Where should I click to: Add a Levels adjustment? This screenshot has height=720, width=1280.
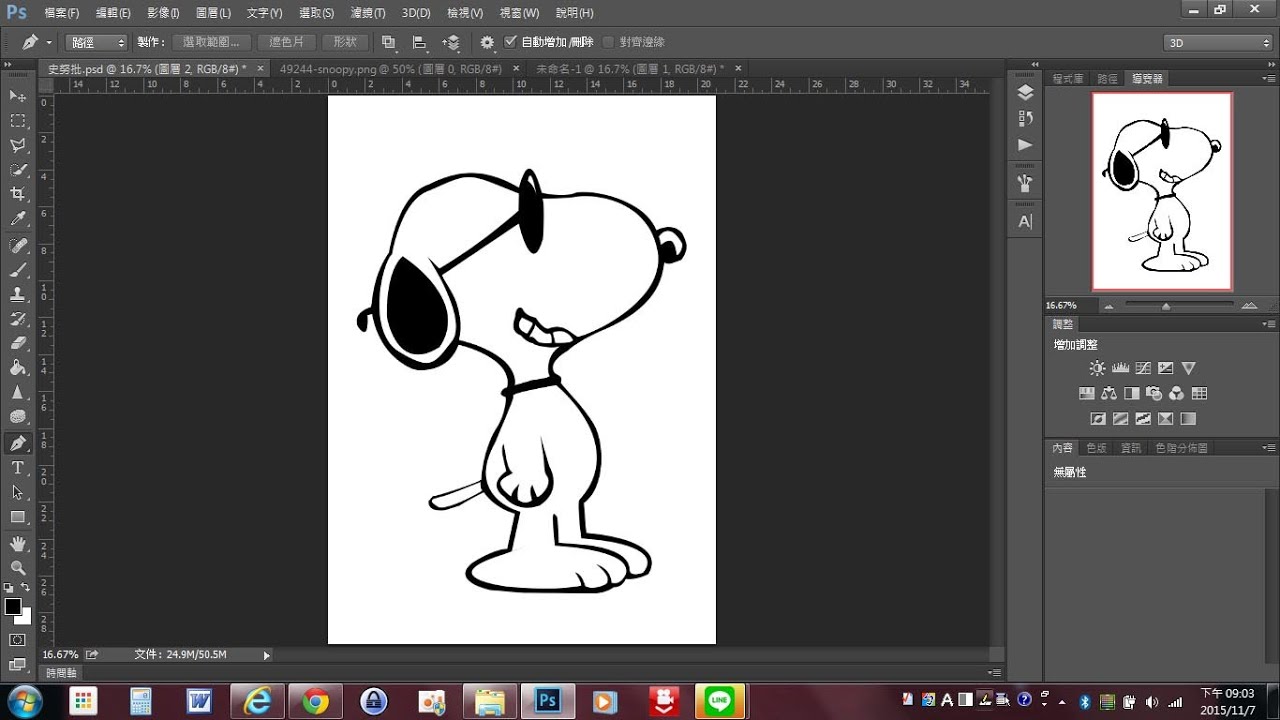1120,368
